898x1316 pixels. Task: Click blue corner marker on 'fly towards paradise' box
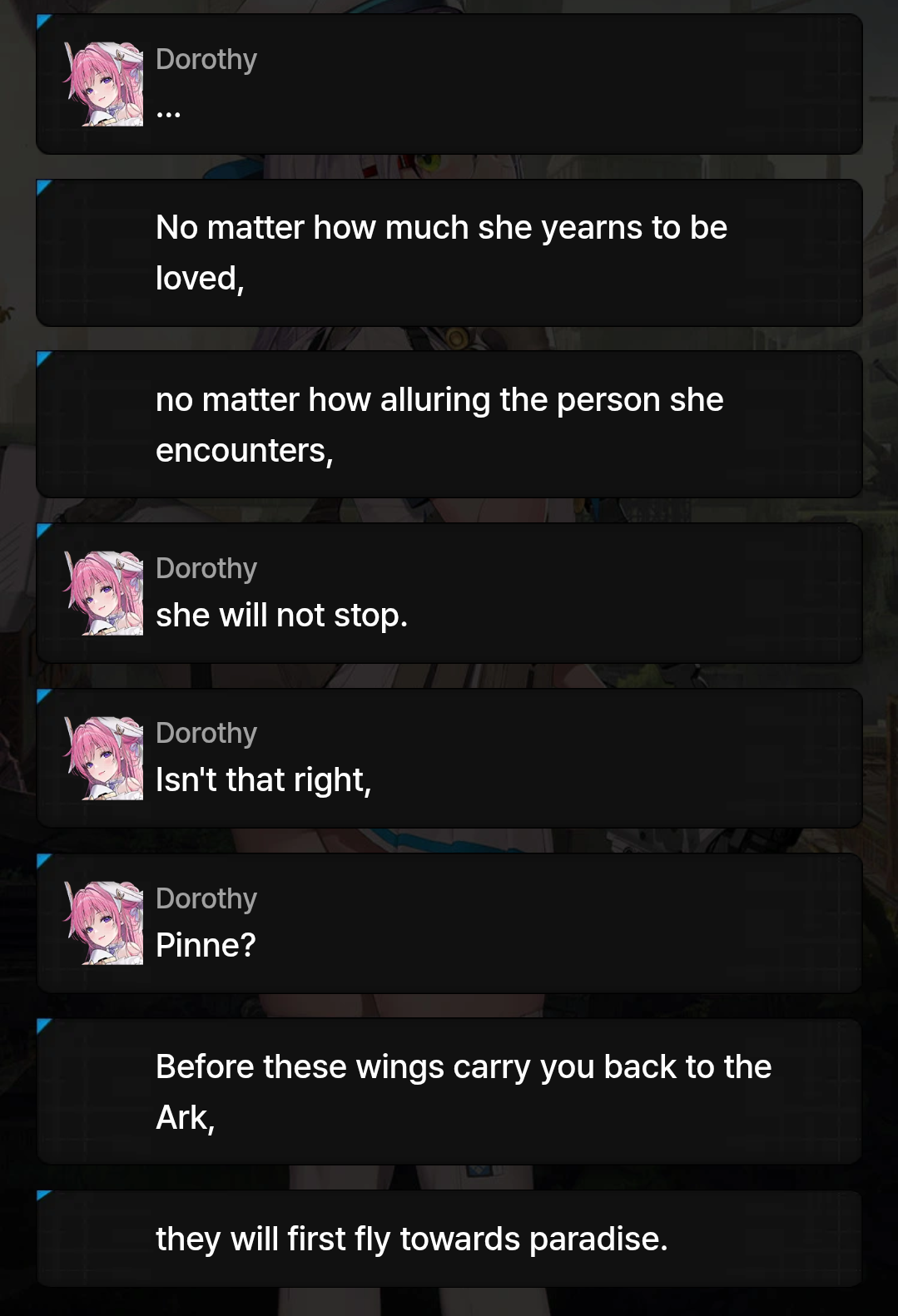pos(43,1195)
